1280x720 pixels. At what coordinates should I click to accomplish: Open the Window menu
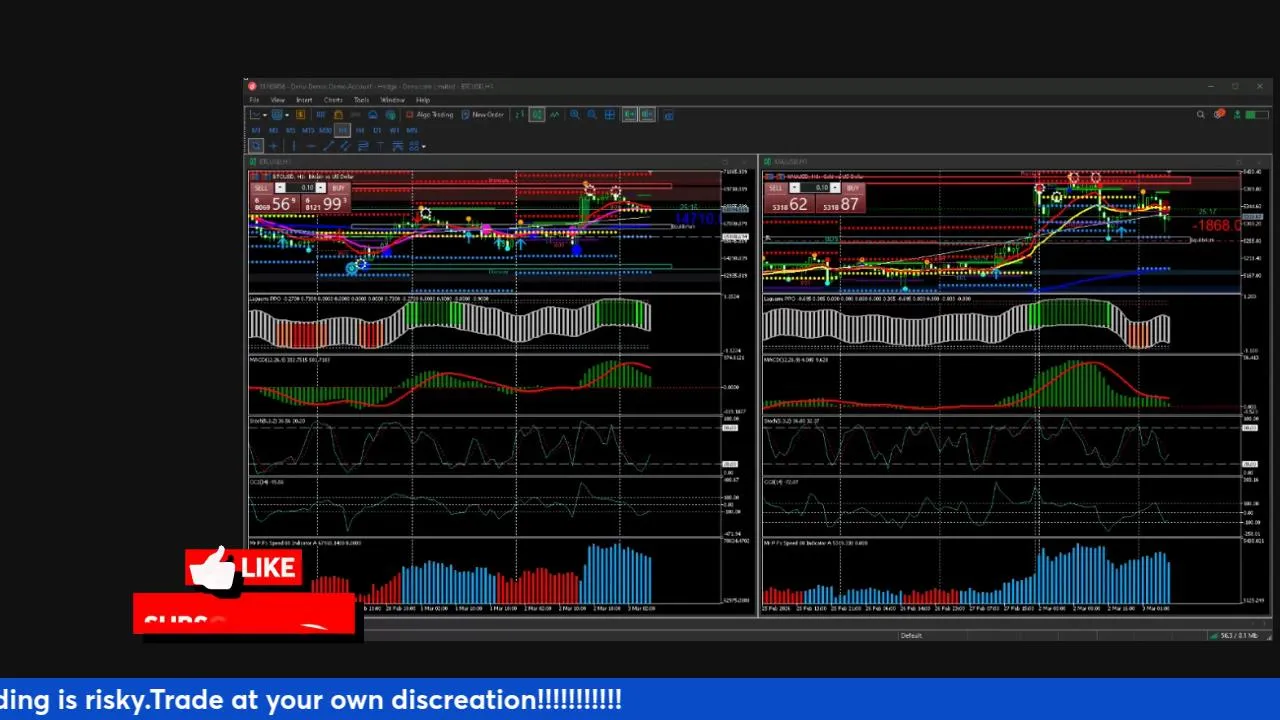click(392, 100)
